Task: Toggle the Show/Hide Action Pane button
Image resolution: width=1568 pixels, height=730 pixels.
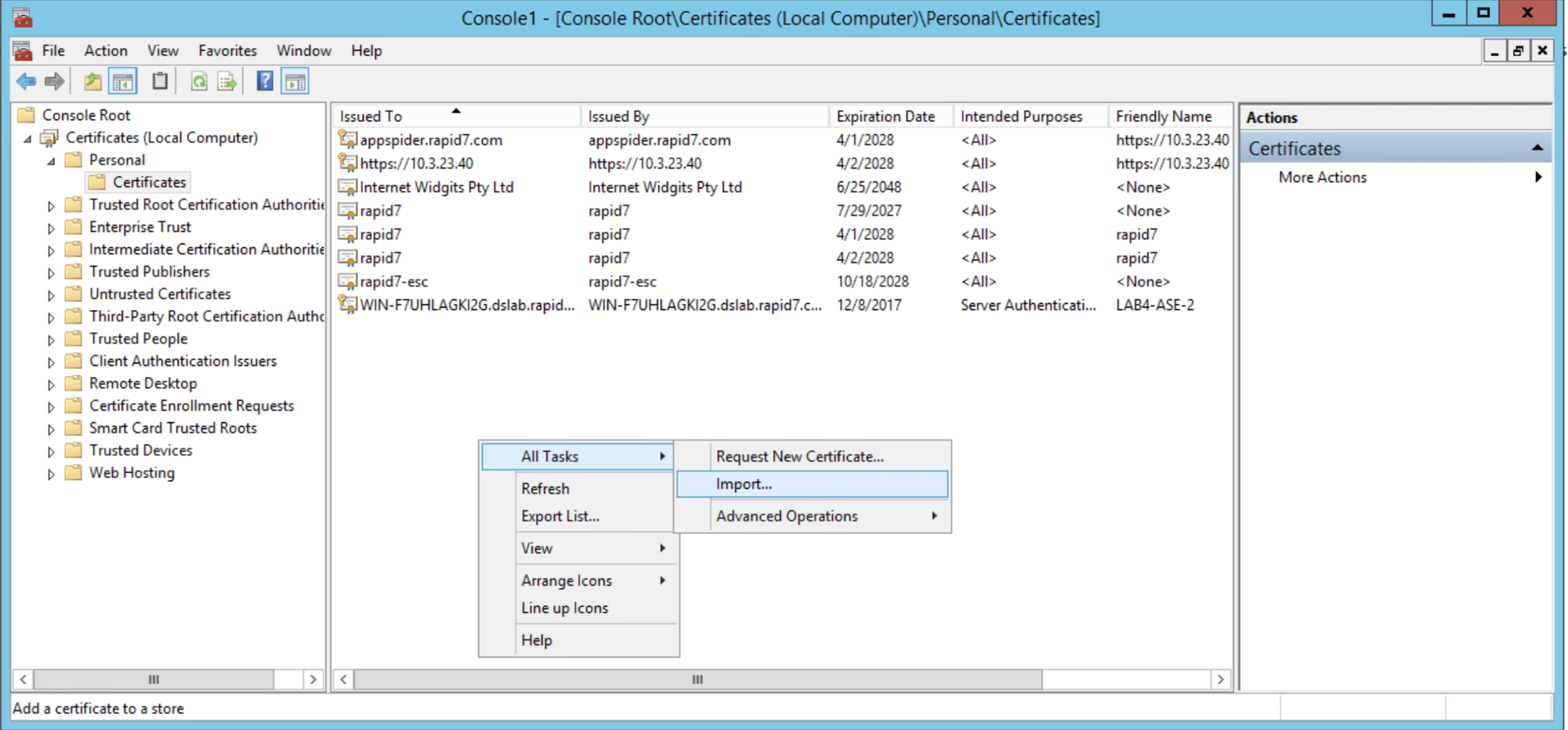Action: [296, 82]
